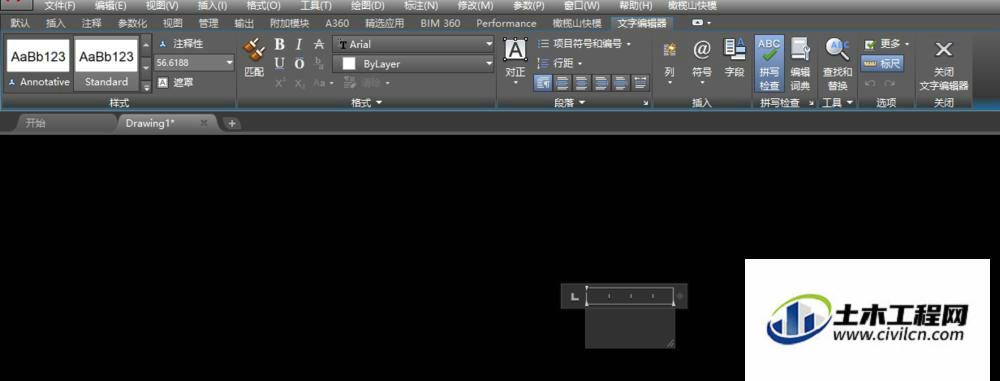Select the Distribute paragraph icon
This screenshot has height=381, width=1000.
[x=640, y=83]
